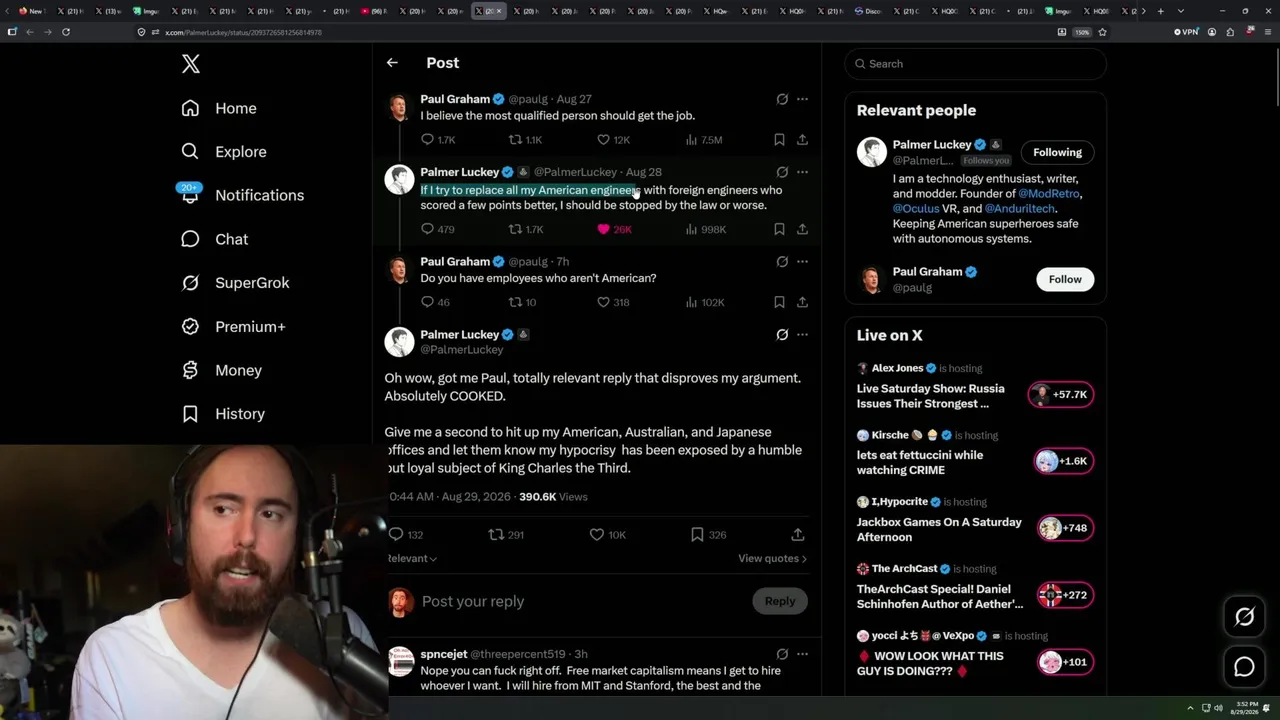Reply to the post with 479 replies
1280x720 pixels.
tap(438, 229)
